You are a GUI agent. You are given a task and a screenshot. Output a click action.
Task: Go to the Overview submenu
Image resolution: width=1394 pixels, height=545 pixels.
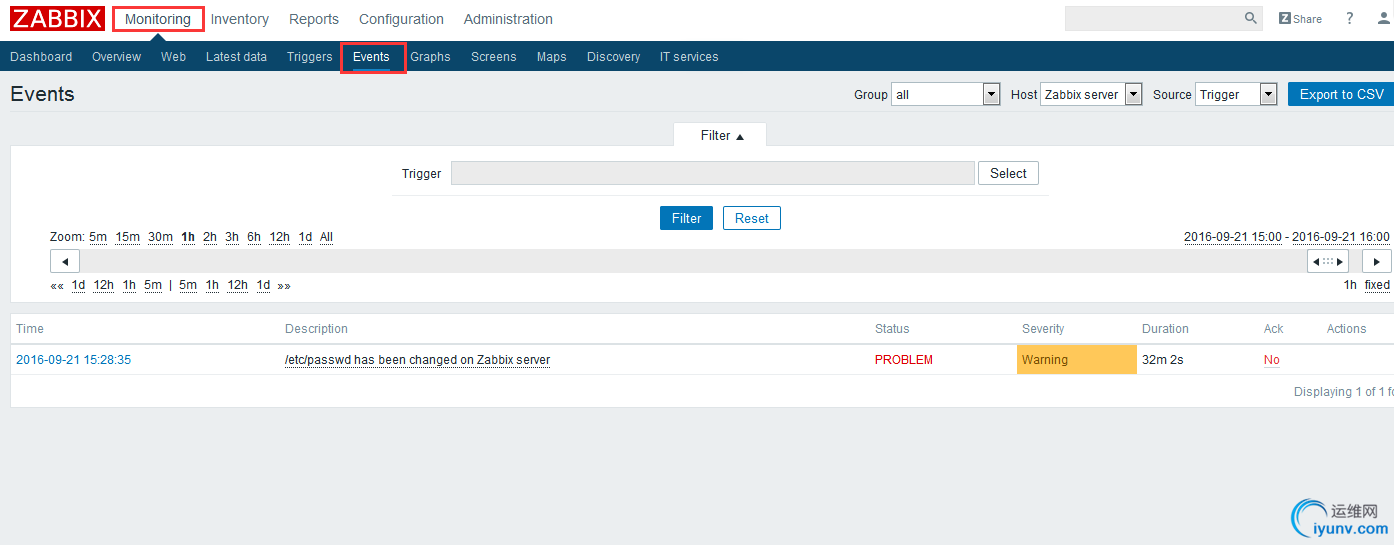(x=116, y=57)
